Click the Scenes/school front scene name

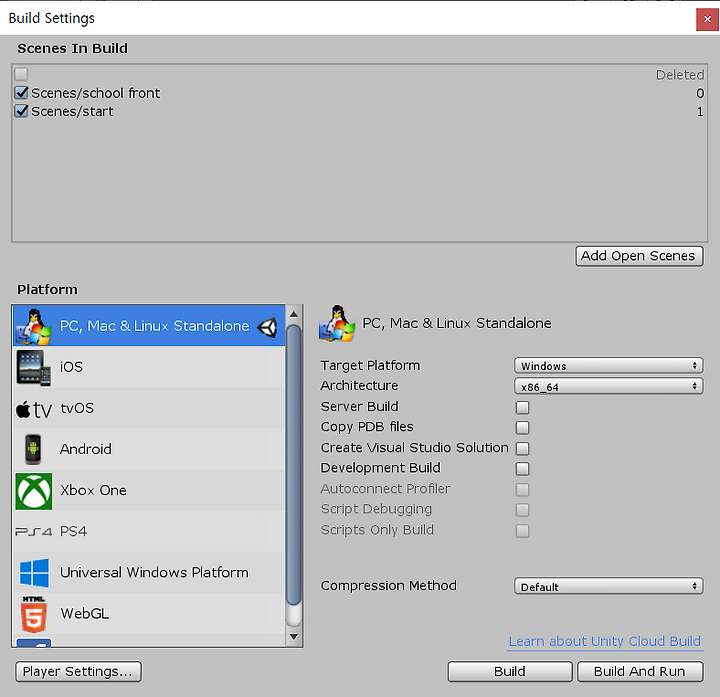[96, 93]
